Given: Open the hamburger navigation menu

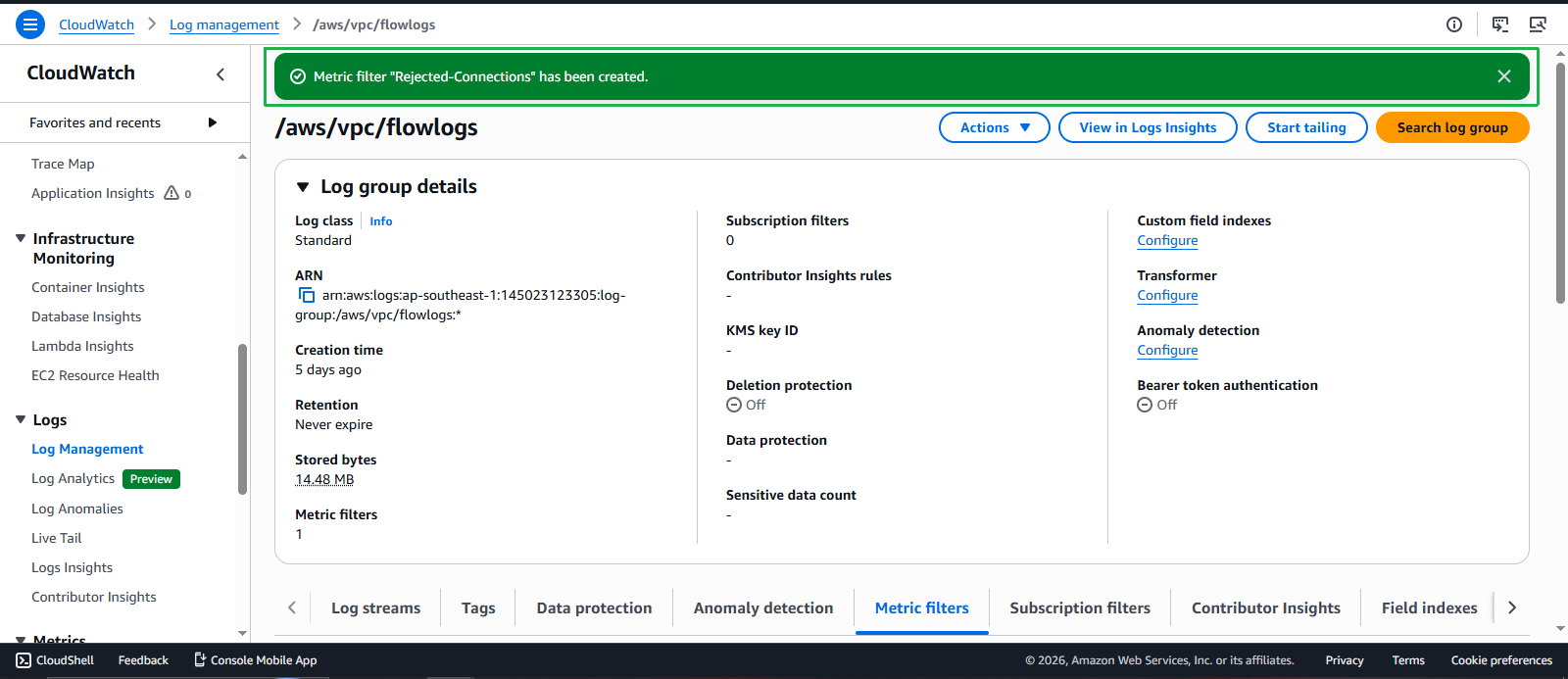Looking at the screenshot, I should tap(30, 24).
